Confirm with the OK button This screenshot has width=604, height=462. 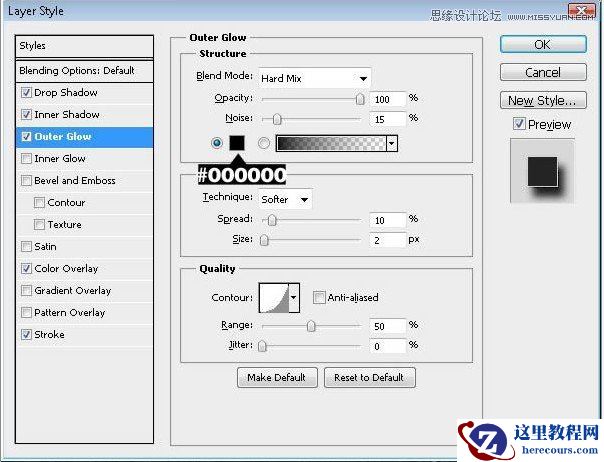coord(543,44)
